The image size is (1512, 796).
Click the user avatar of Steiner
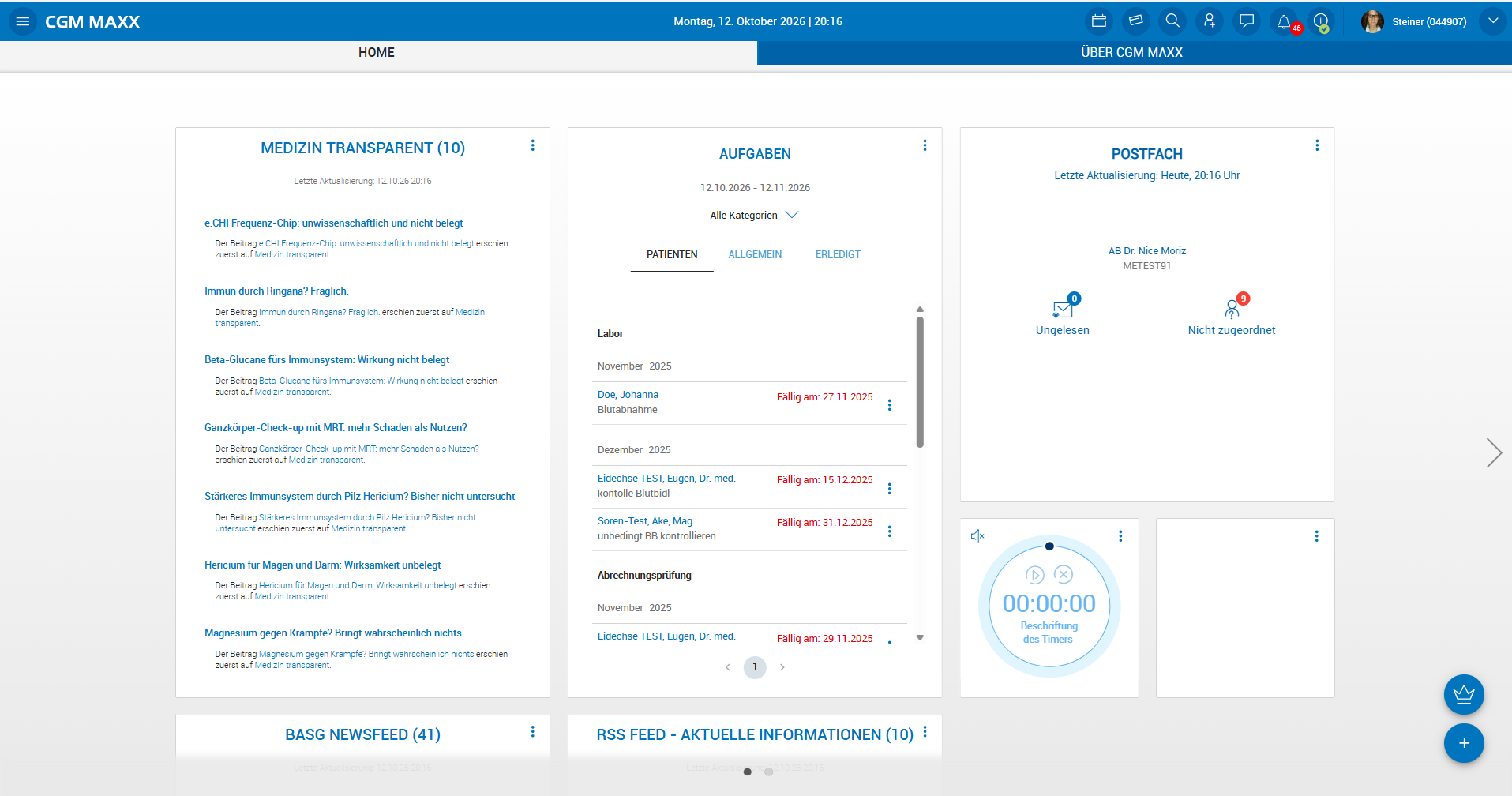[1372, 21]
